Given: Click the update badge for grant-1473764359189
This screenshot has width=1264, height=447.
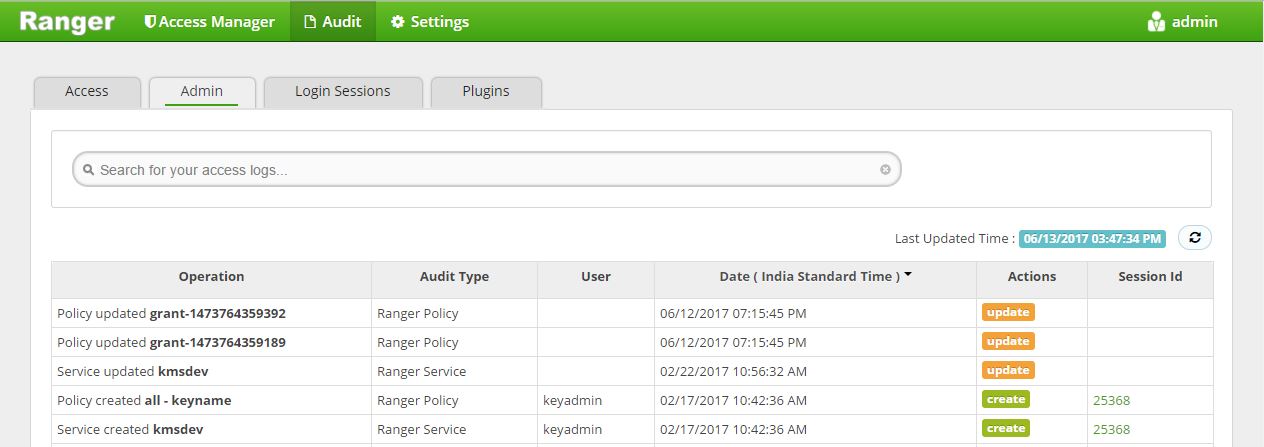Looking at the screenshot, I should coord(1007,341).
